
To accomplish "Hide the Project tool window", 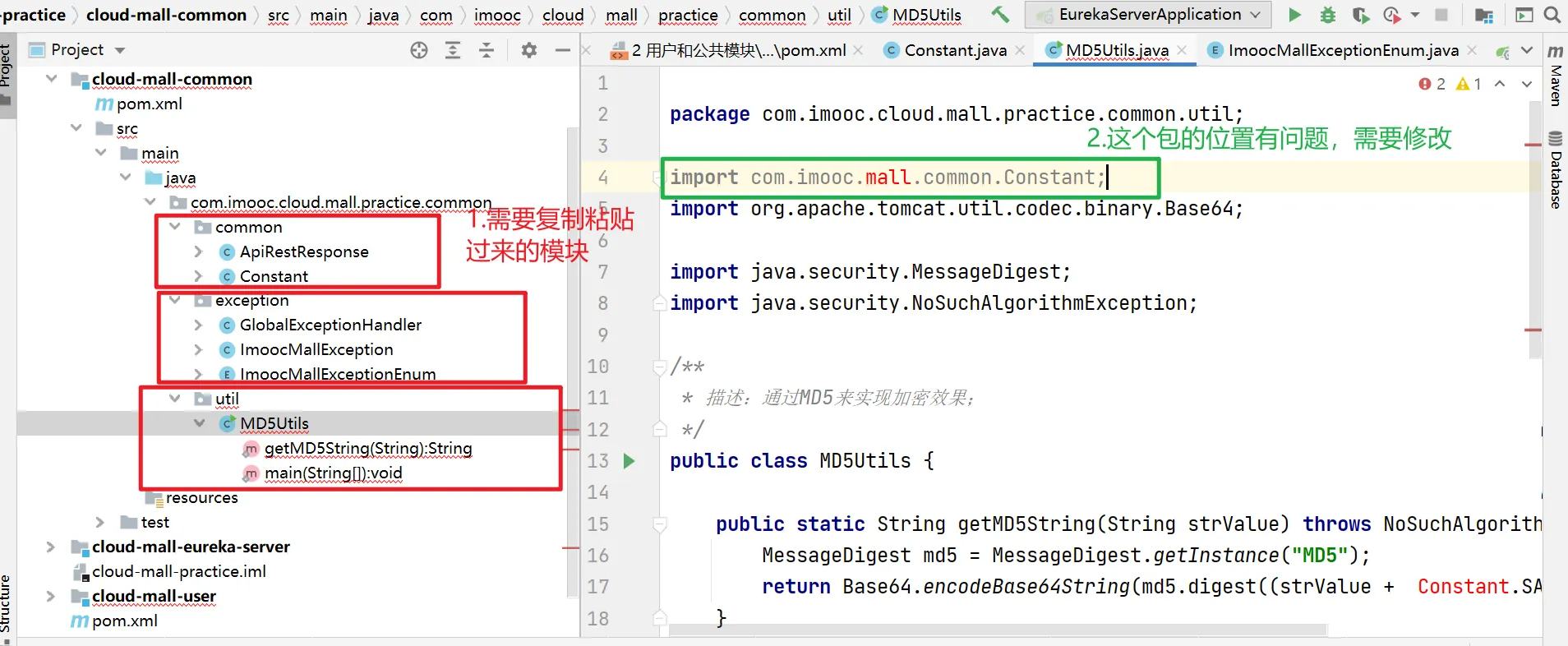I will 563,50.
